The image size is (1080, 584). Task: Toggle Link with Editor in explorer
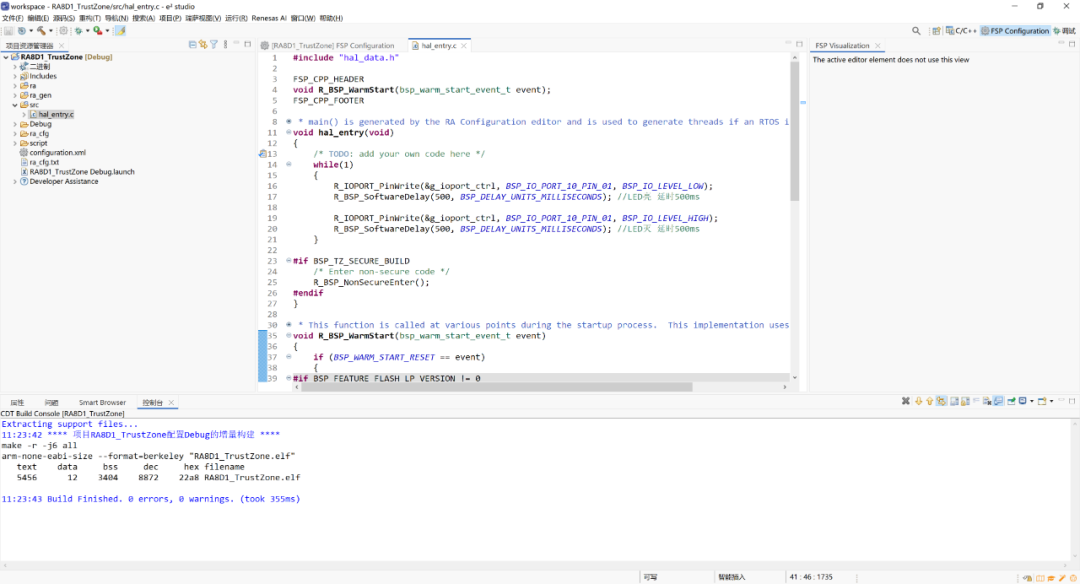[203, 45]
